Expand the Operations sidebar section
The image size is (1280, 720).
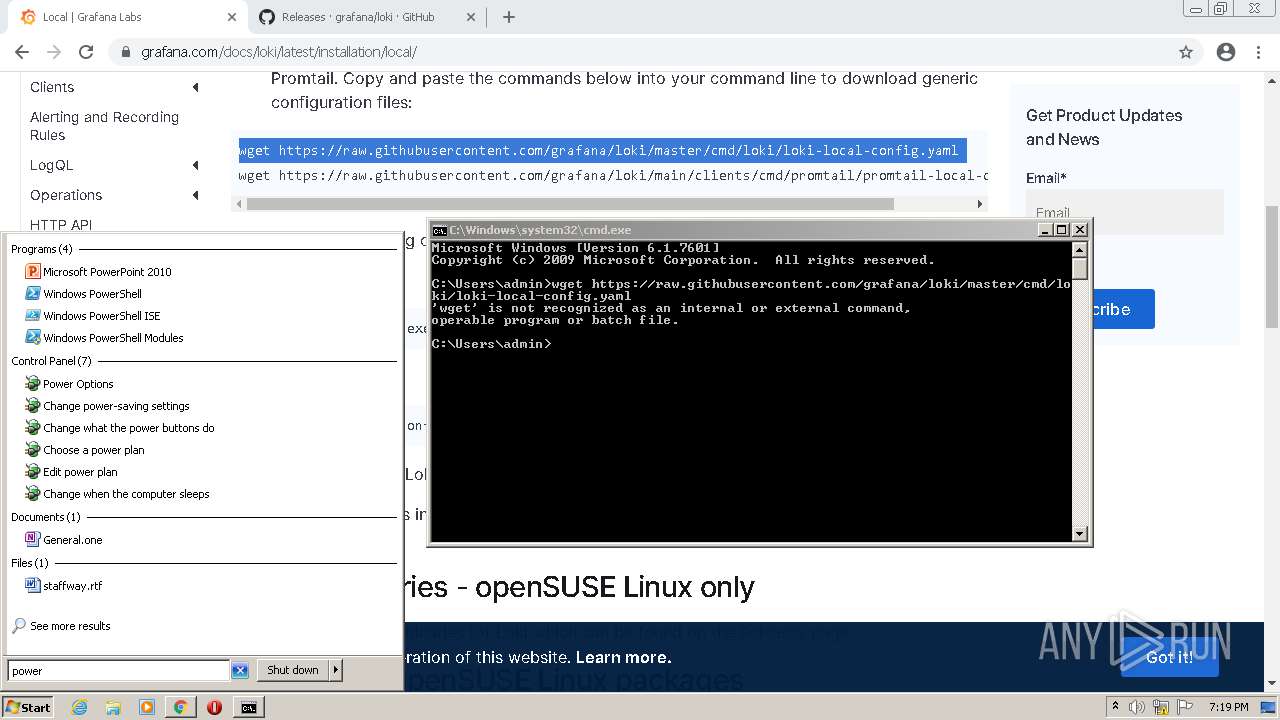(195, 196)
